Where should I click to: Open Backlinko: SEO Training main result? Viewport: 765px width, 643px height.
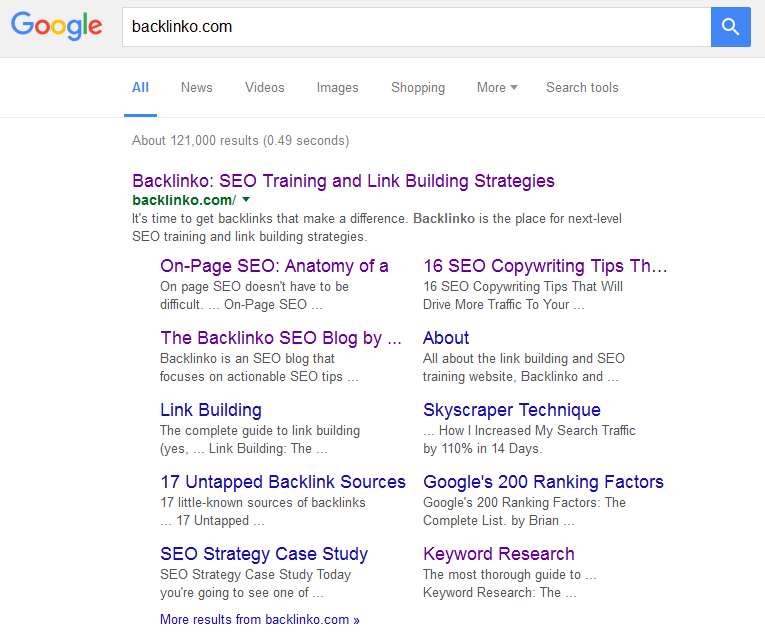[x=343, y=181]
